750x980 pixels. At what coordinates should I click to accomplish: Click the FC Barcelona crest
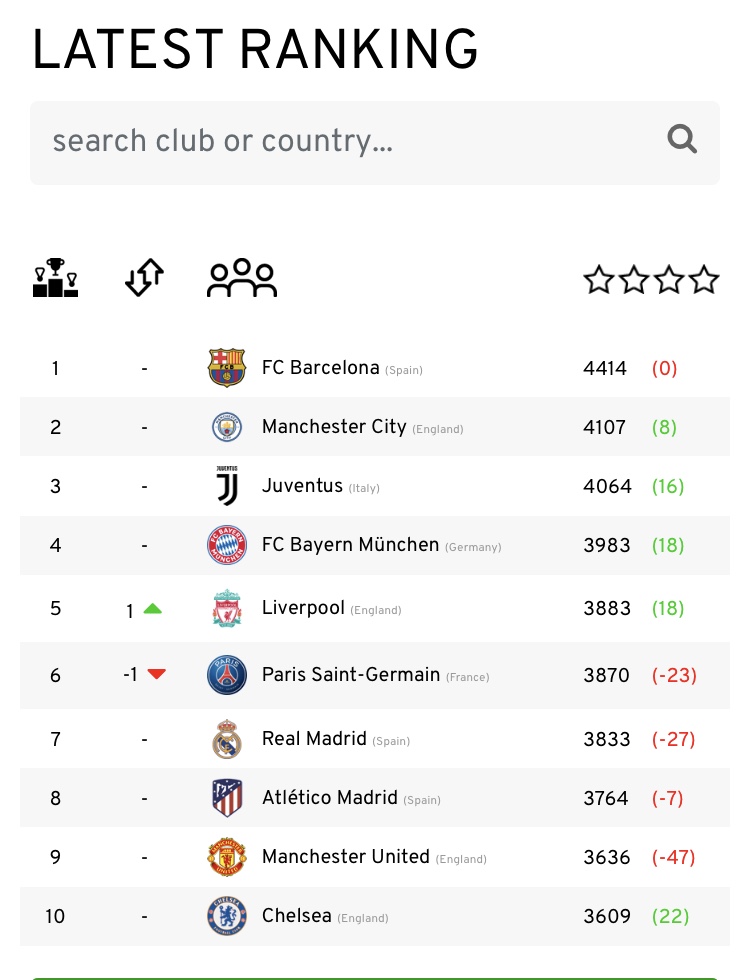click(x=227, y=368)
